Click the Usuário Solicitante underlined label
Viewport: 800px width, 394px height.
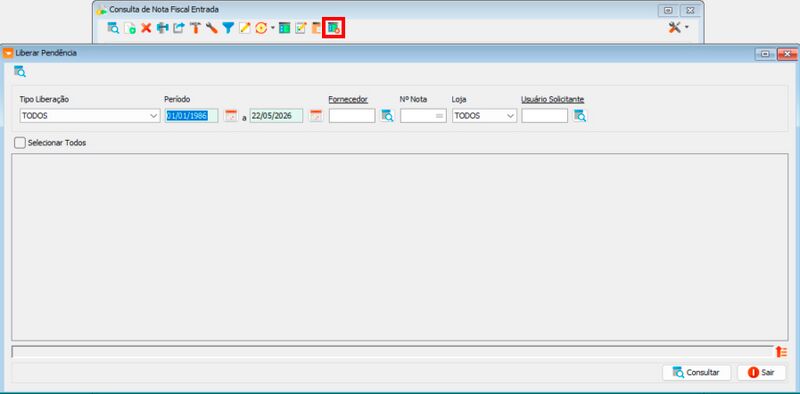[553, 100]
